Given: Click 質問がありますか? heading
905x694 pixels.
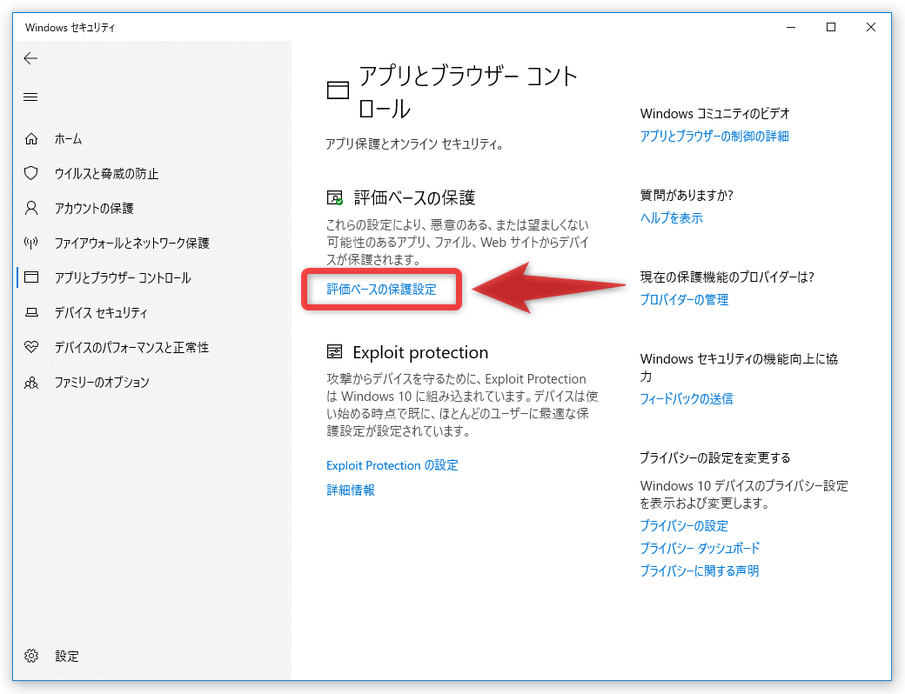Looking at the screenshot, I should [x=686, y=195].
